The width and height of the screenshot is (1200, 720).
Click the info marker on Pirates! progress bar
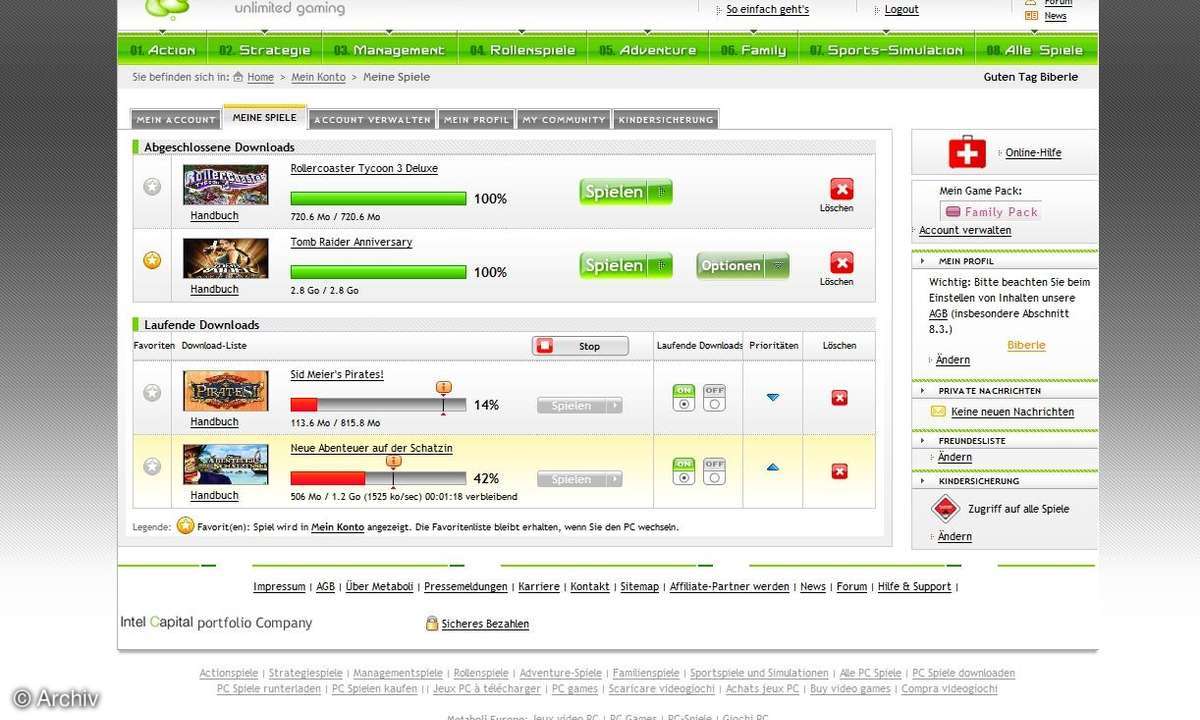[x=444, y=388]
